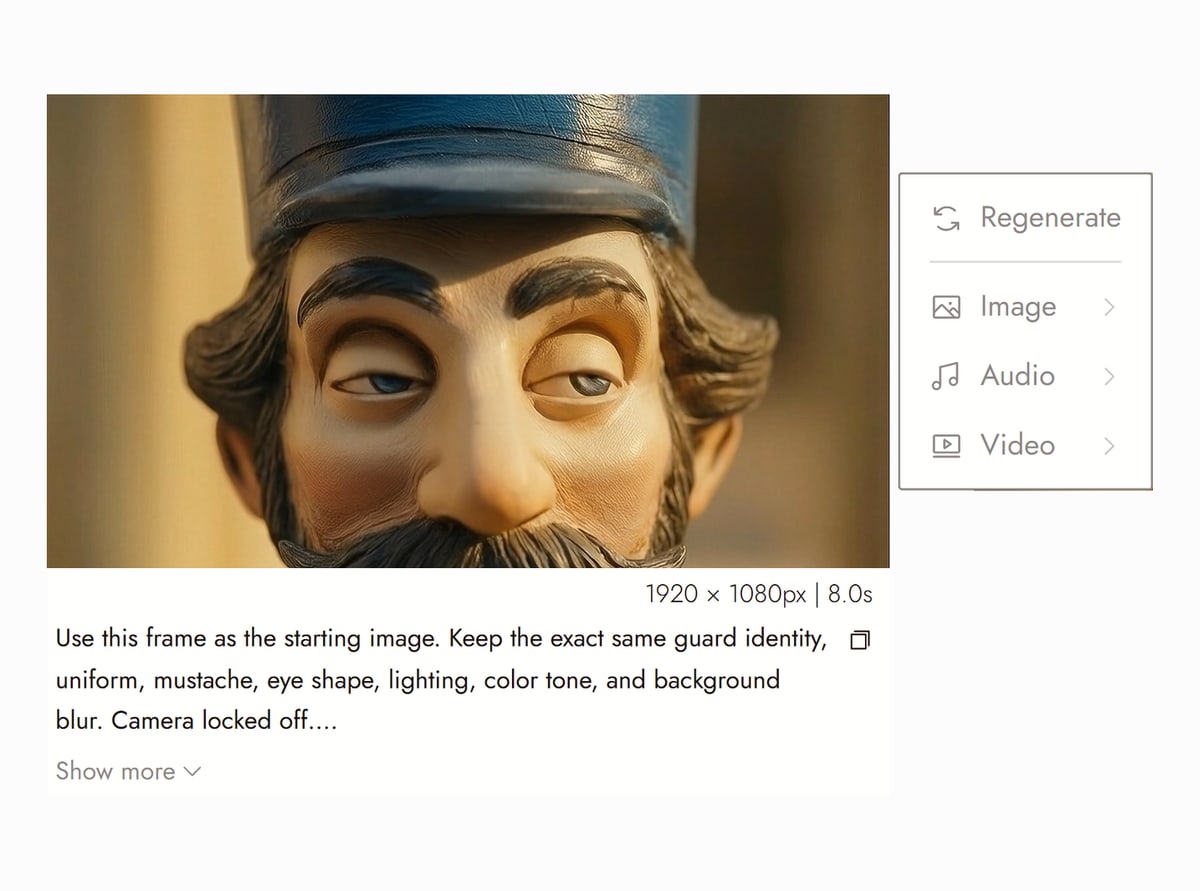Open the guard figurine video thumbnail
Screen dimensions: 1200x891
tap(468, 331)
